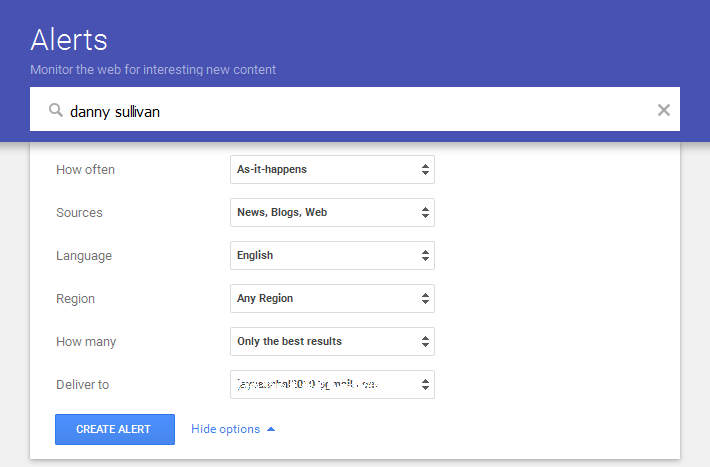
Task: Open the Deliver to email dropdown
Action: (x=332, y=384)
